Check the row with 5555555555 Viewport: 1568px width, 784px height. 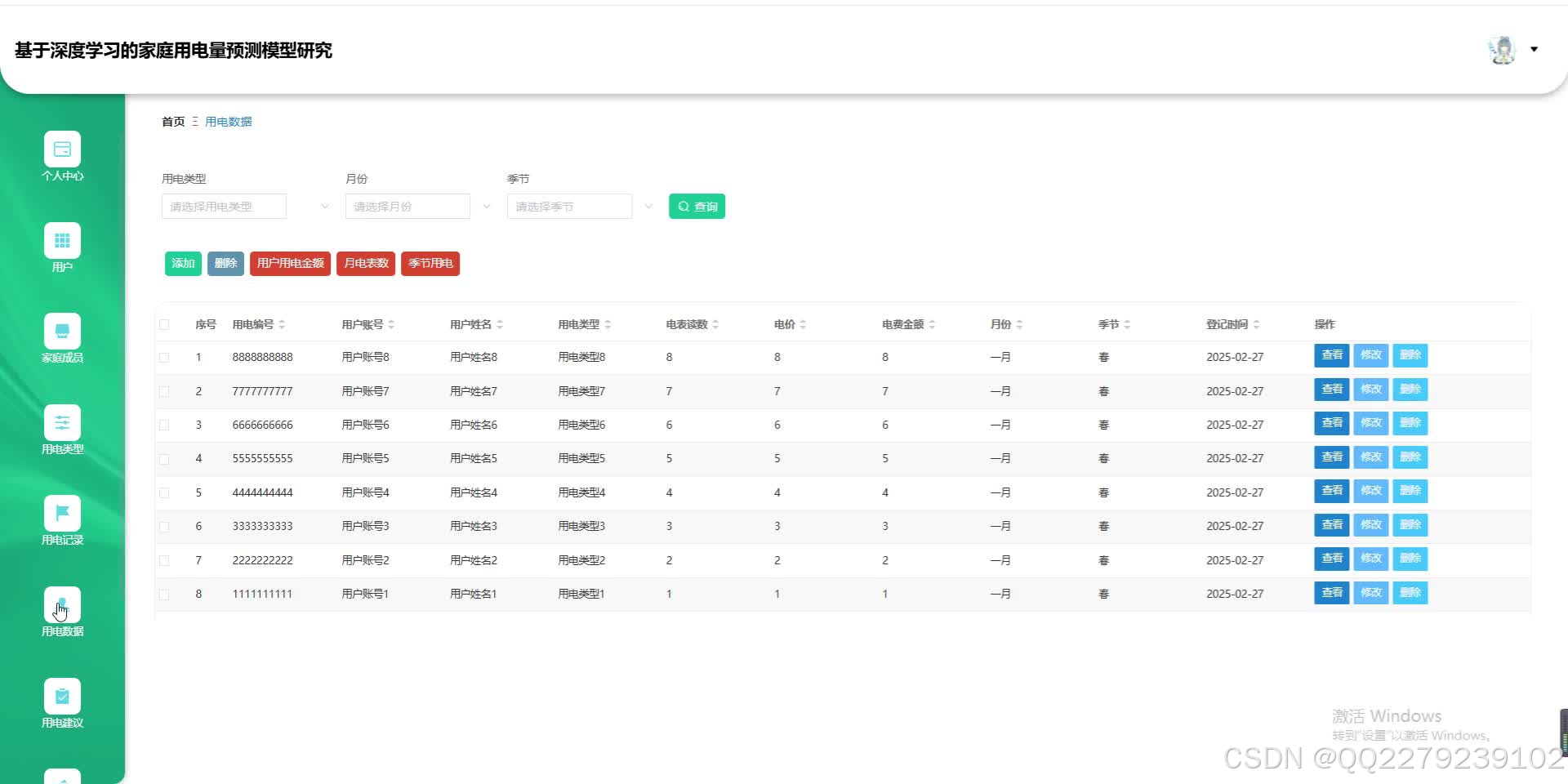point(164,459)
